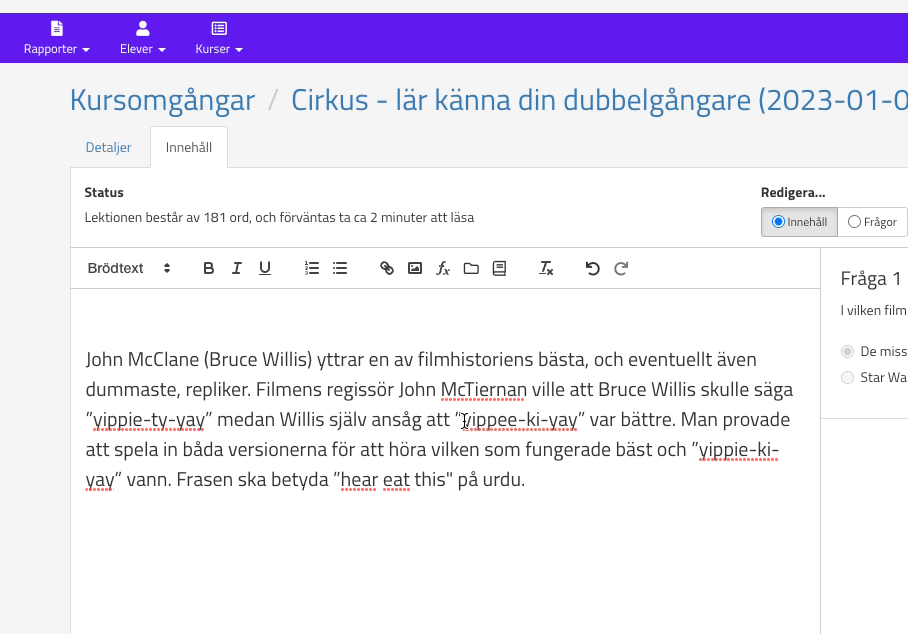
Task: Select the Star Wa... answer option
Action: pos(848,377)
